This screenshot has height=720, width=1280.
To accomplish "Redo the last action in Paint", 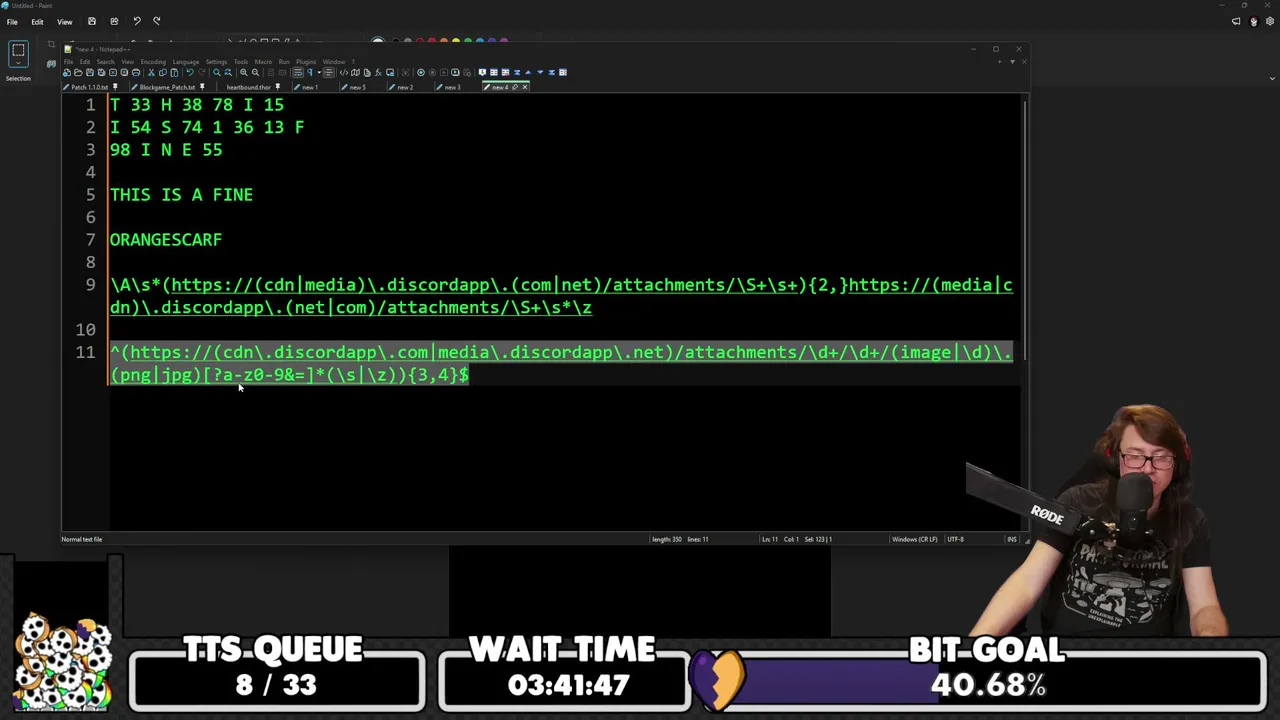I will click(156, 21).
